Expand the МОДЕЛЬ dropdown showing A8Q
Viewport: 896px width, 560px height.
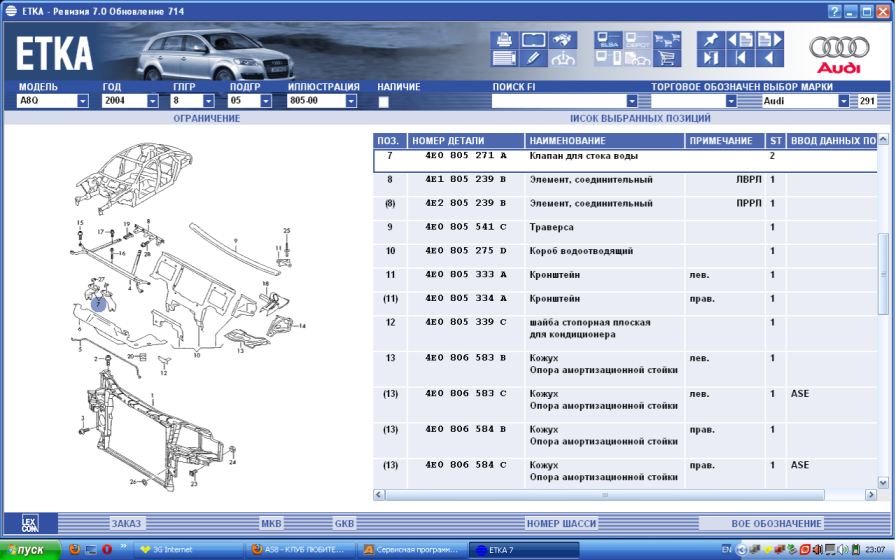click(x=82, y=101)
